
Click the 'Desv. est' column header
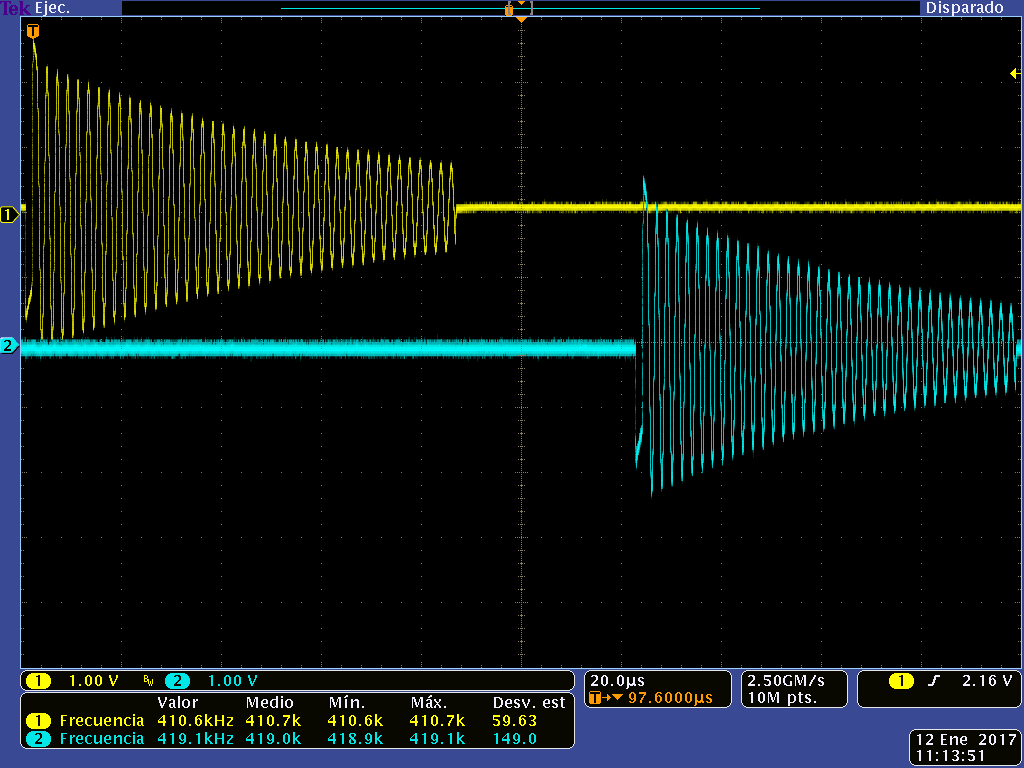[x=529, y=703]
